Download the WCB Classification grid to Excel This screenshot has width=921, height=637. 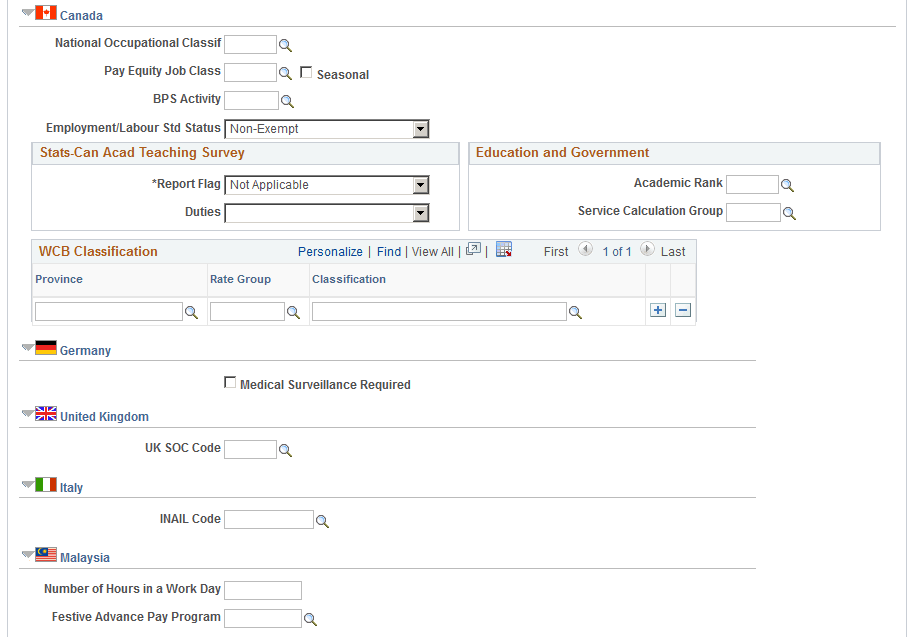pos(504,249)
